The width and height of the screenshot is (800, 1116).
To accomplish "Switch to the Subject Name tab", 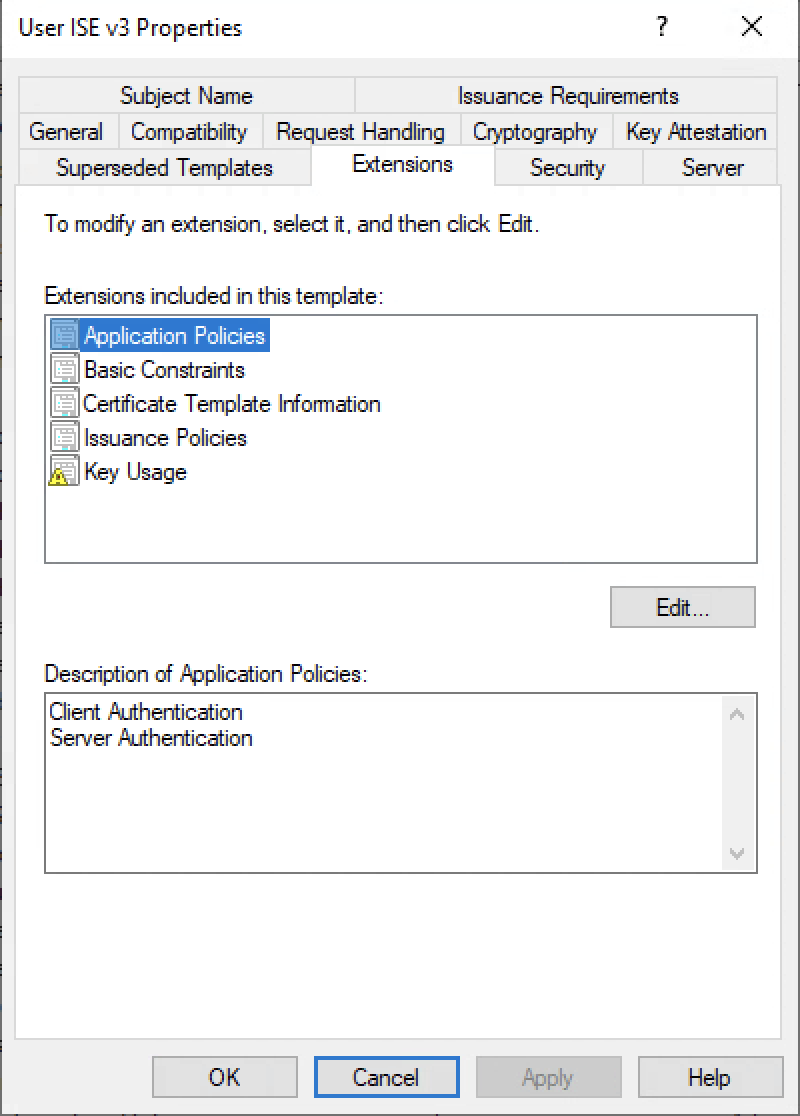I will tap(186, 95).
